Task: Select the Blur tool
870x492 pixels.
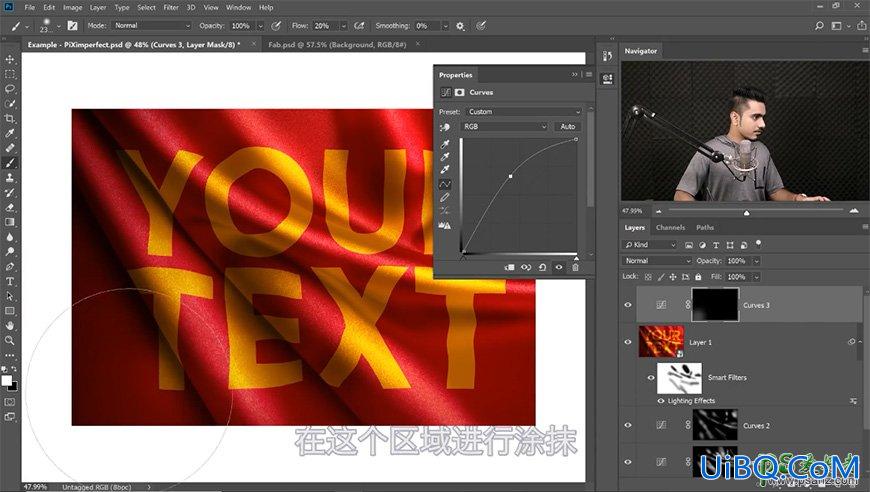Action: click(9, 237)
